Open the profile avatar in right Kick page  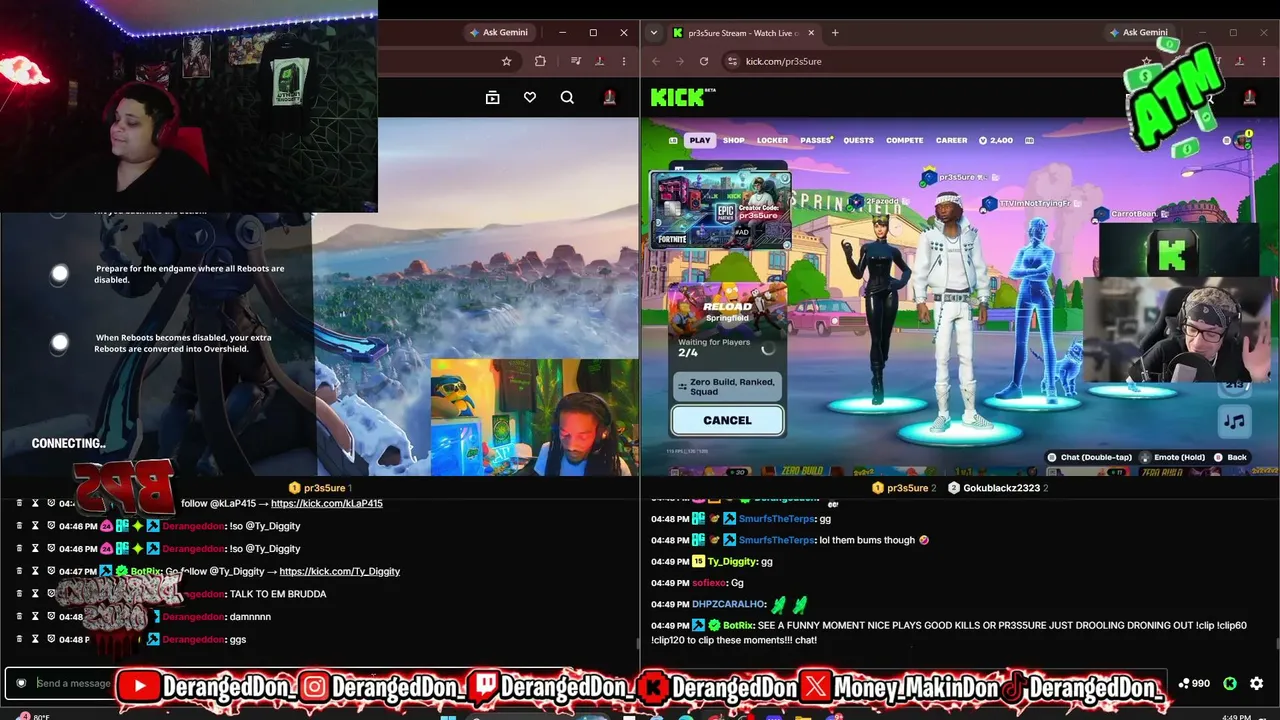[1249, 97]
